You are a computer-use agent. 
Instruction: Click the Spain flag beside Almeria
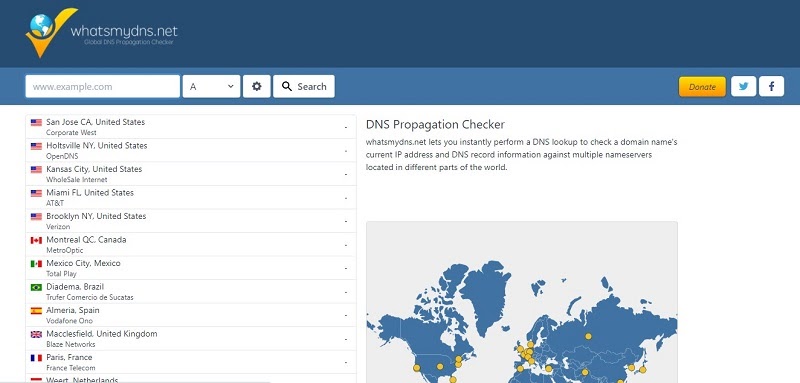click(36, 311)
